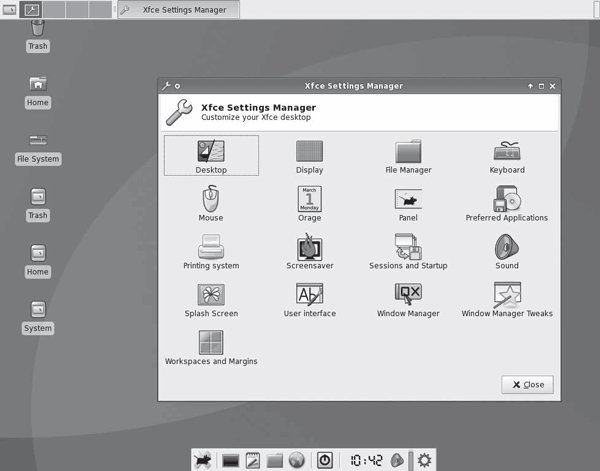Open Preferred Applications settings

pos(507,202)
